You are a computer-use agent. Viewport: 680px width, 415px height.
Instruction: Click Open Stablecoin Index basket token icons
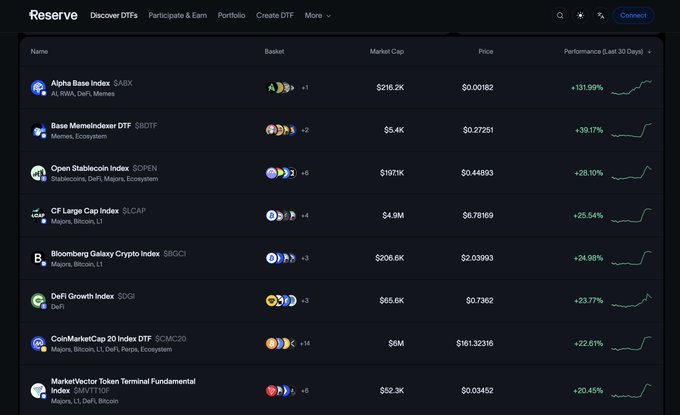click(281, 173)
